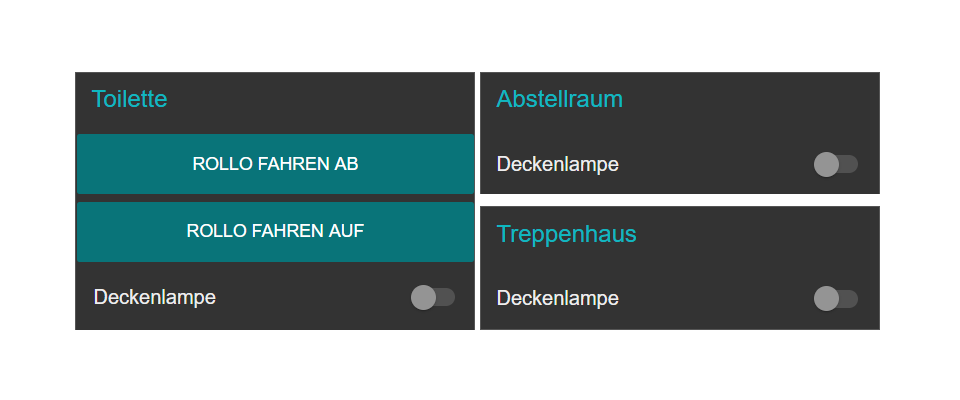Click the track end of Toilette lamp switch

point(449,297)
